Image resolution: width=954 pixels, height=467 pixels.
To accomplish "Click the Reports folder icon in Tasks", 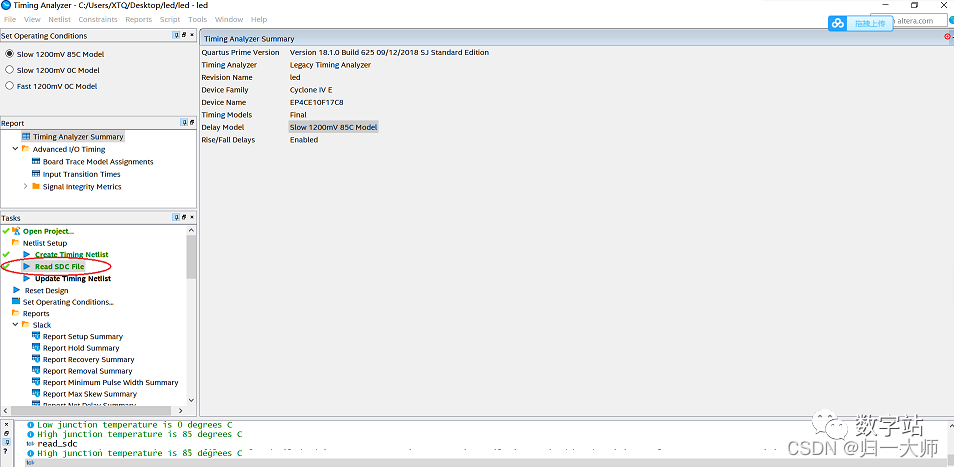I will [16, 313].
